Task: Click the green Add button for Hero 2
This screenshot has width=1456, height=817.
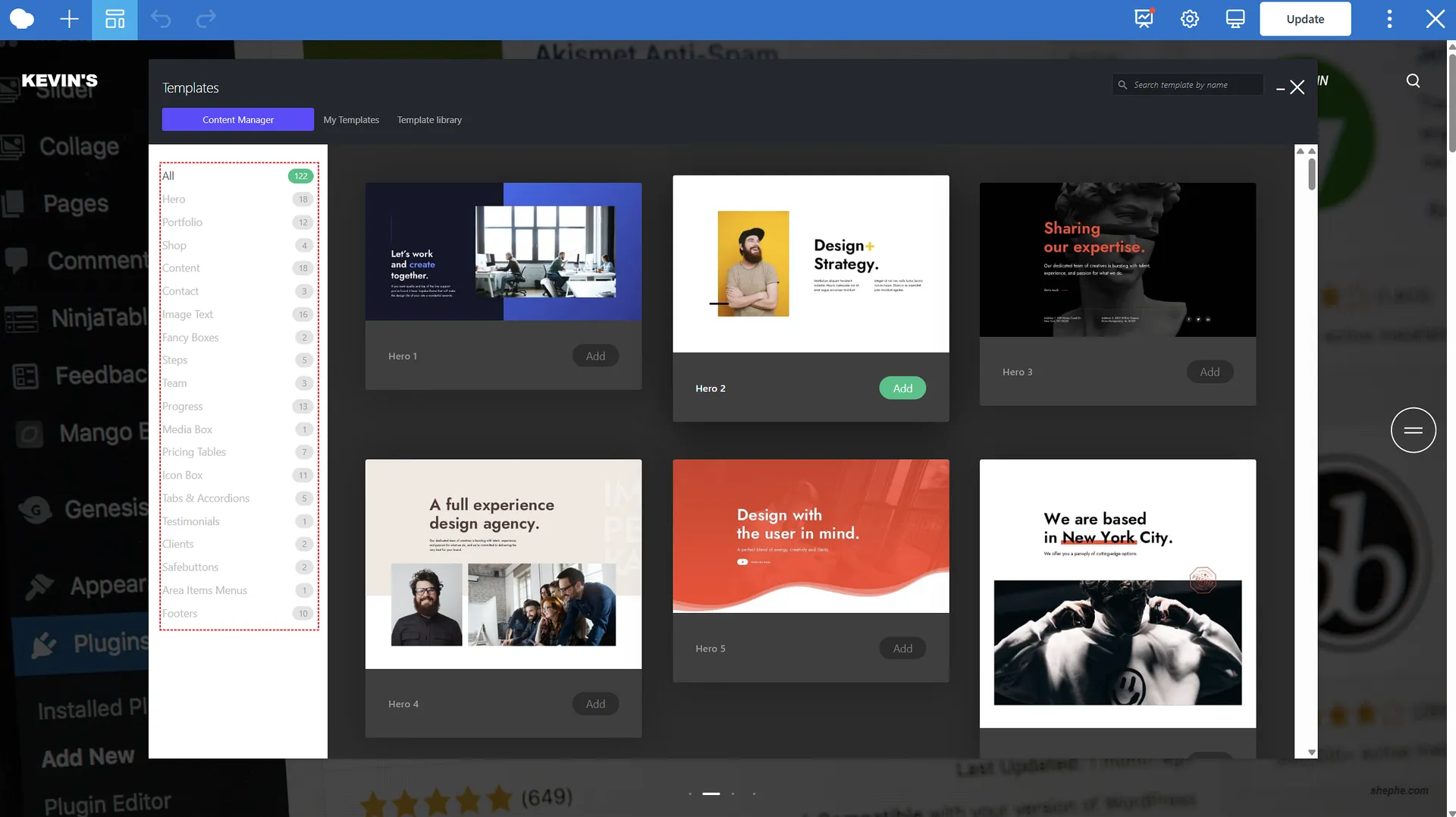Action: pos(902,388)
